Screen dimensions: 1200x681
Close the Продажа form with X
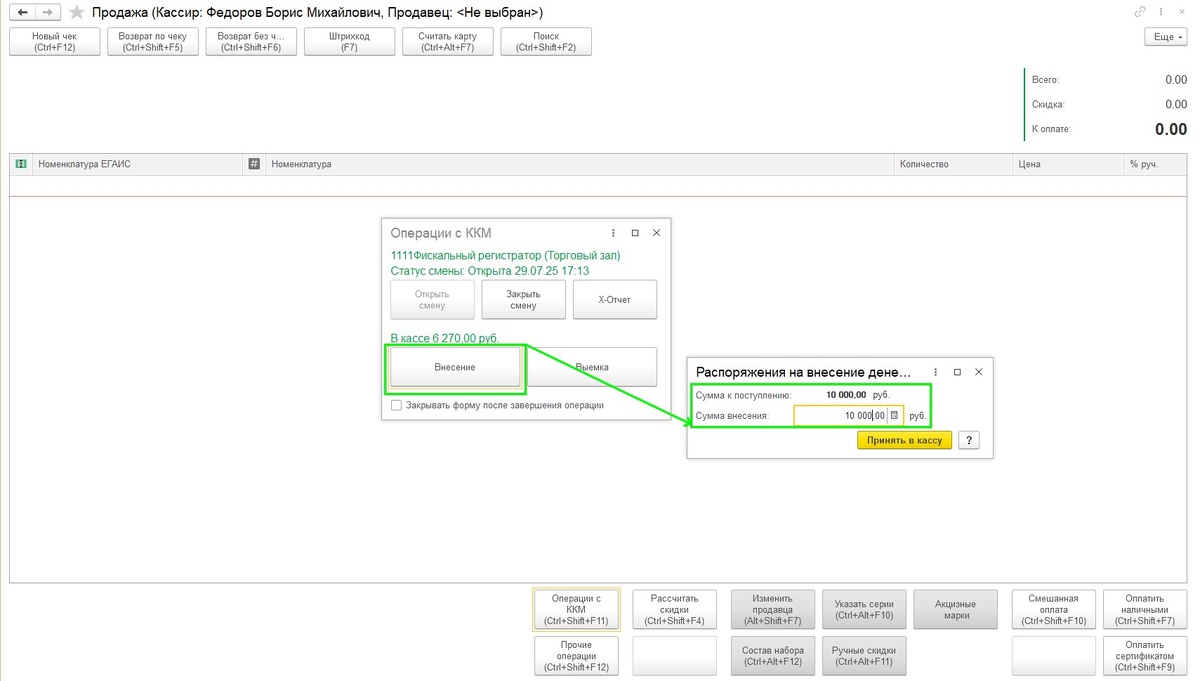(x=1182, y=12)
